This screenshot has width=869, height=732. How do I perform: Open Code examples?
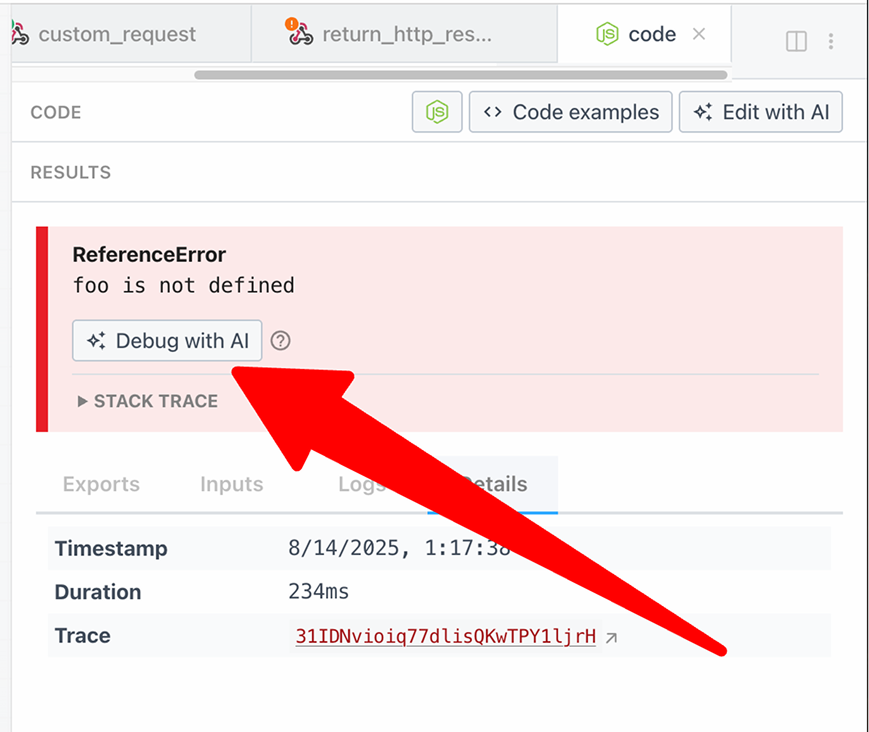click(570, 112)
